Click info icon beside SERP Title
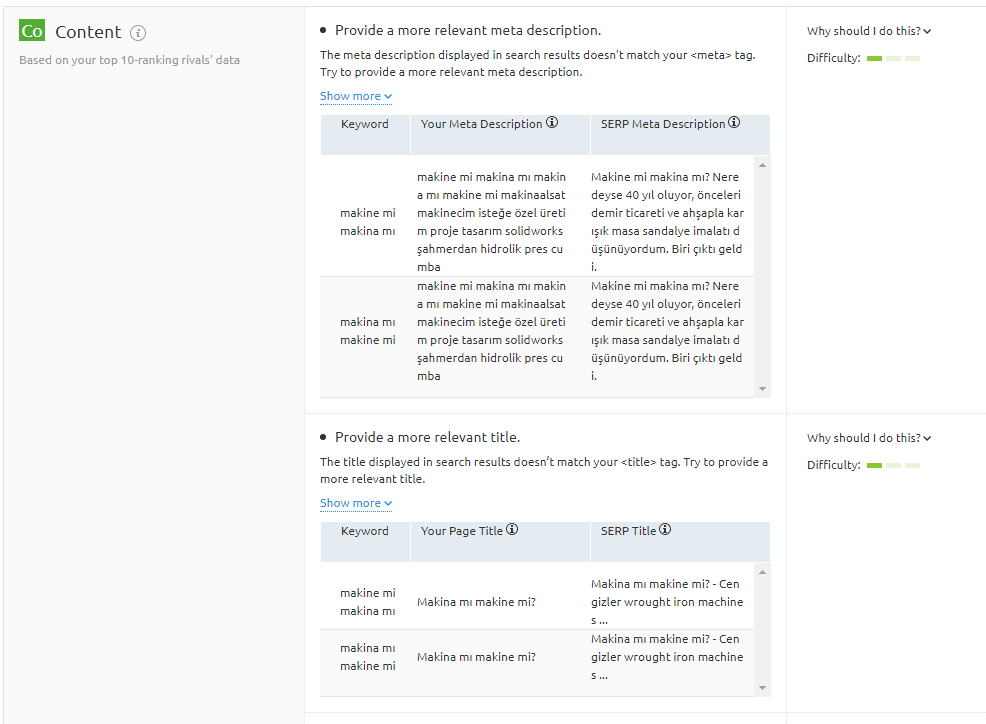Image resolution: width=986 pixels, height=724 pixels. coord(665,530)
